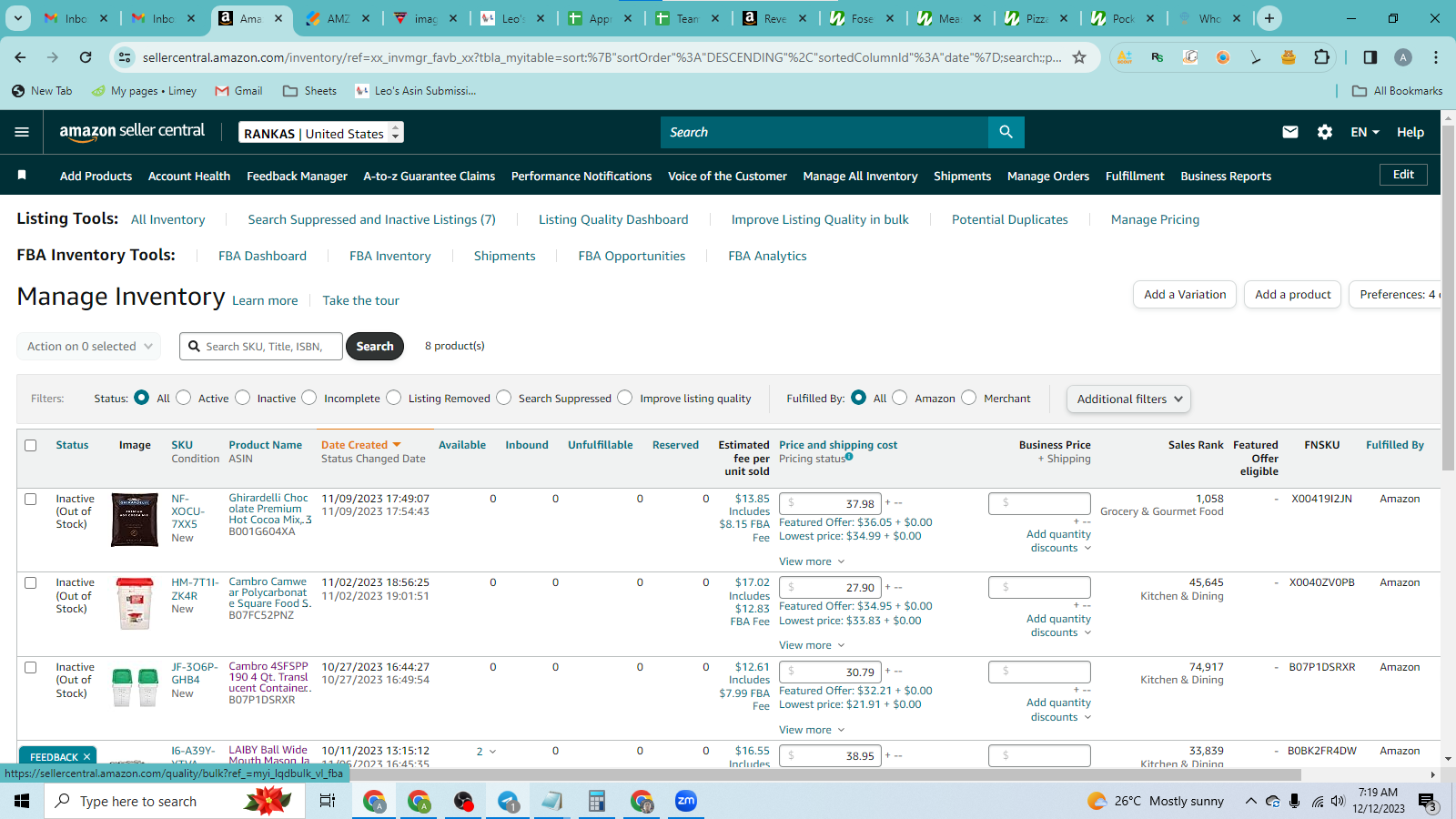Select the Listing Removed radio button
Image resolution: width=1456 pixels, height=819 pixels.
394,398
